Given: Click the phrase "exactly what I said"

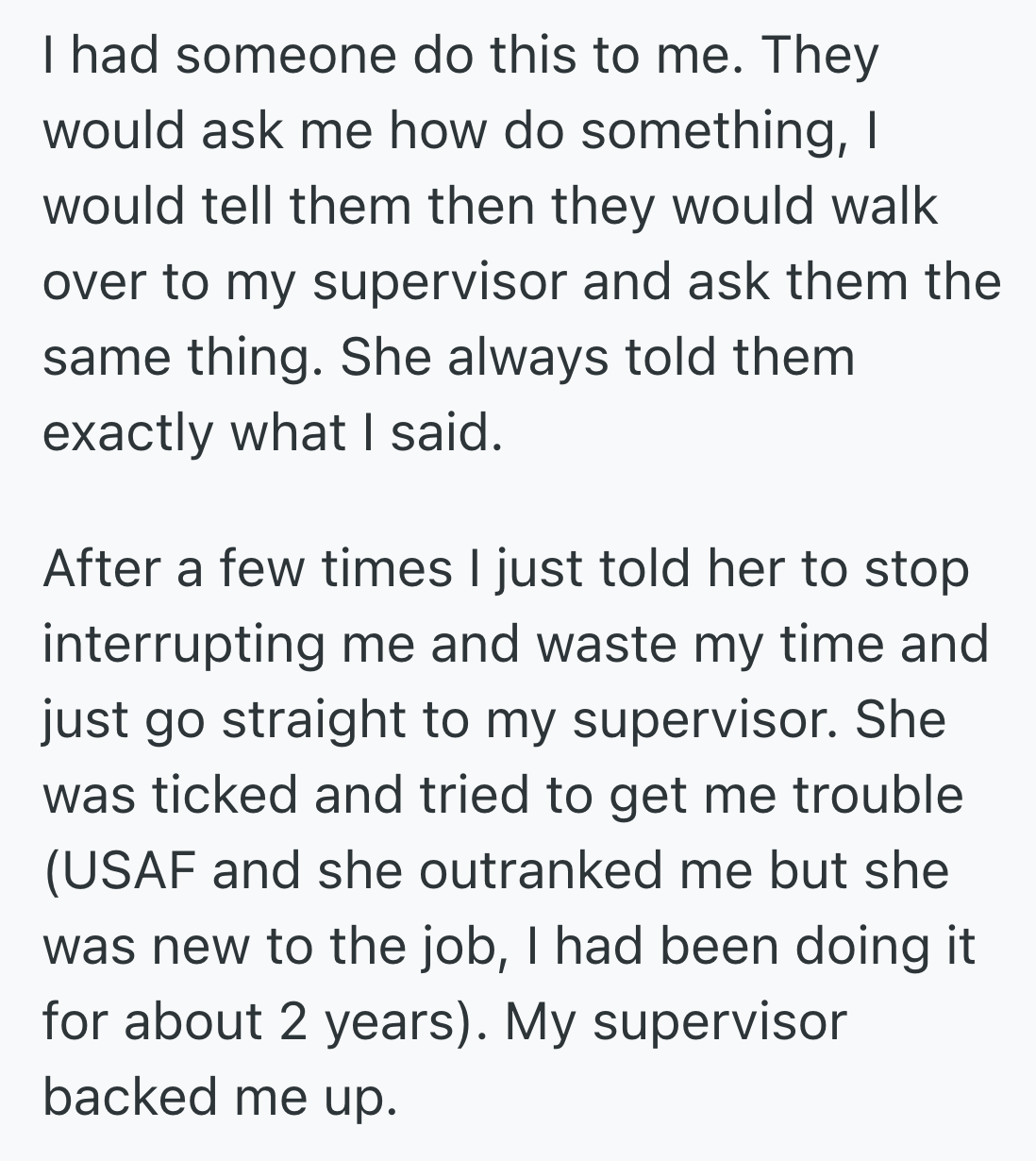Looking at the screenshot, I should pyautogui.click(x=268, y=433).
